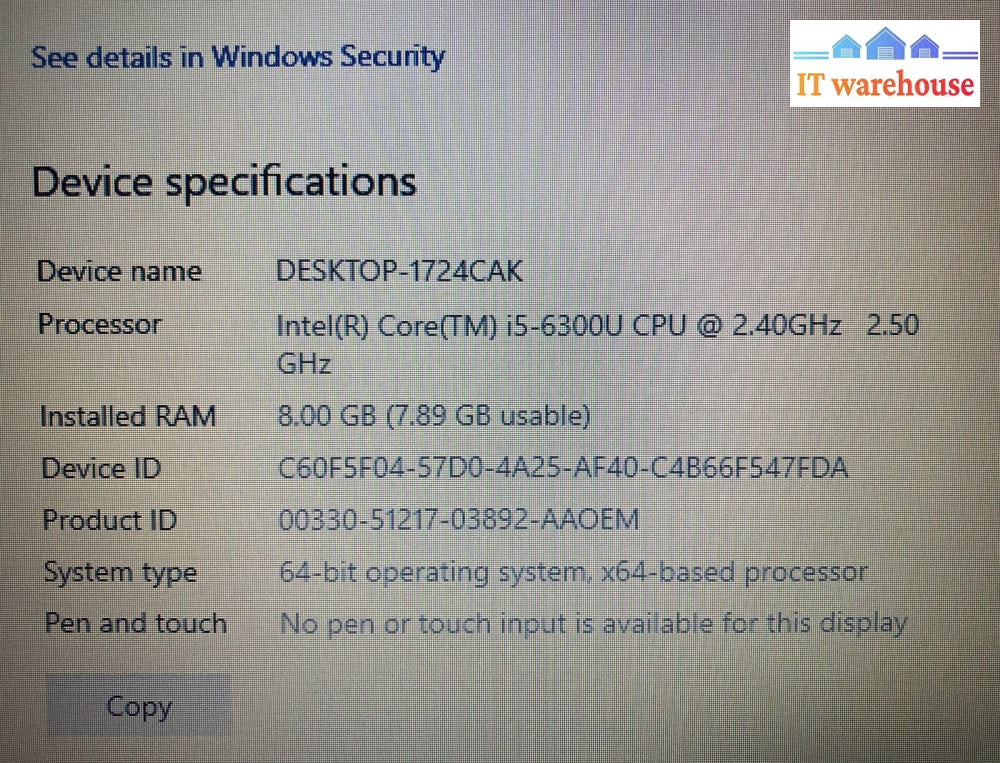
Task: Click the Device name label
Action: click(x=119, y=271)
